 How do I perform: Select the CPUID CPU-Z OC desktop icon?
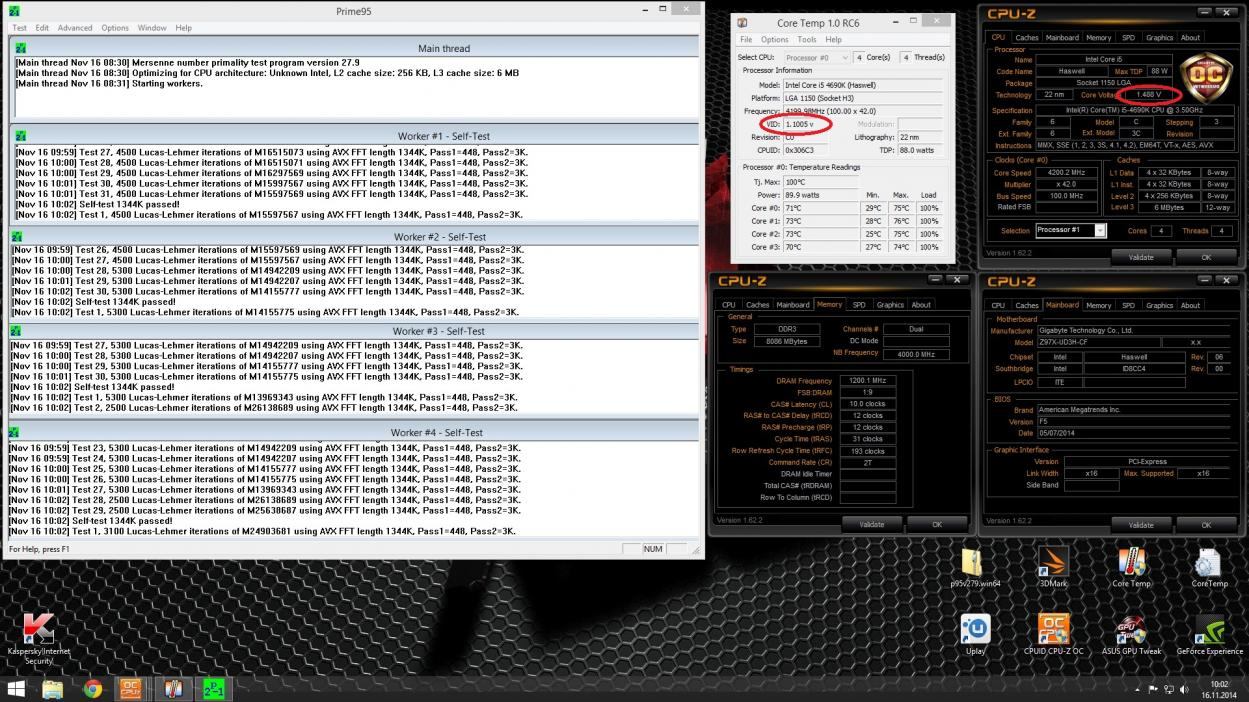coord(1053,635)
